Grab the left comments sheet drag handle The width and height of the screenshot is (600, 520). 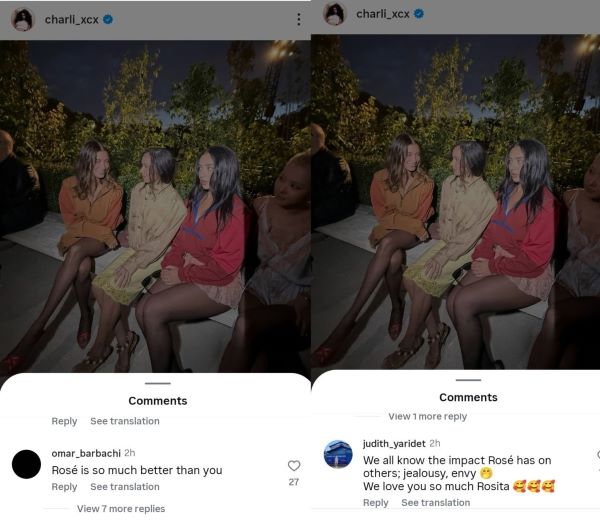[158, 383]
